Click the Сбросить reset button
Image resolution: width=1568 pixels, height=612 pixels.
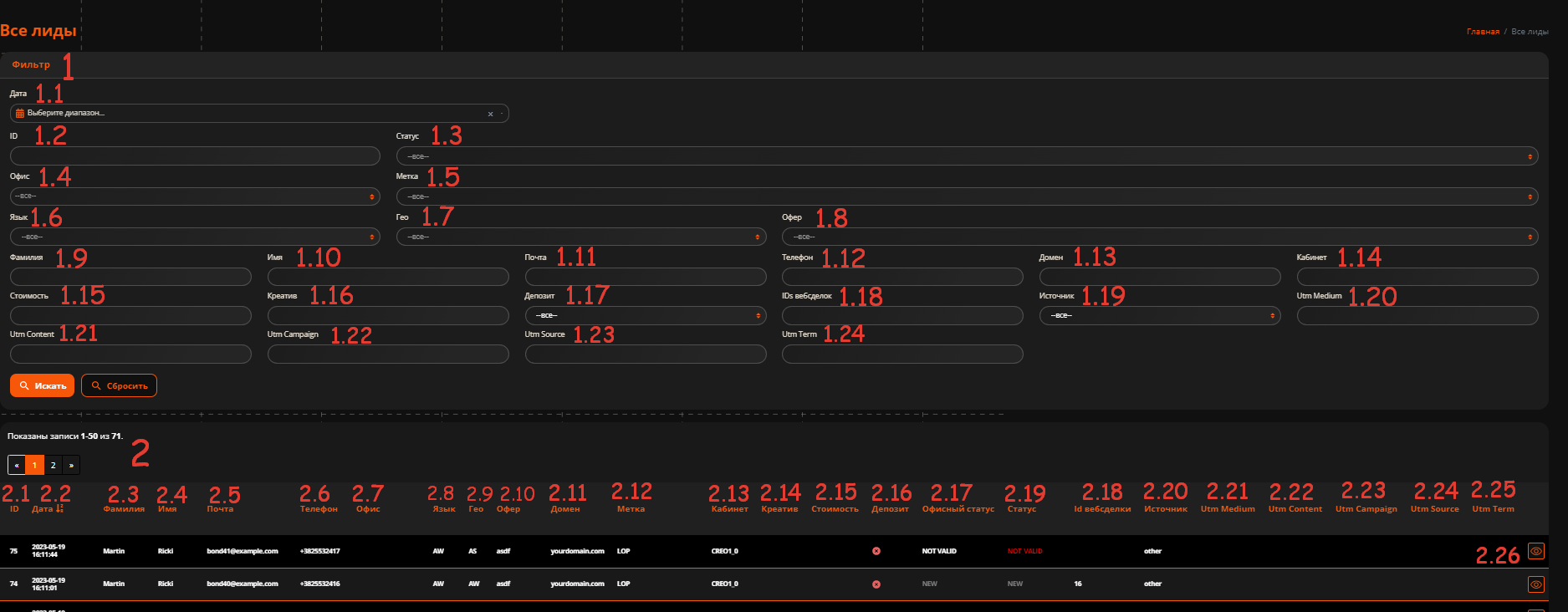(x=119, y=385)
